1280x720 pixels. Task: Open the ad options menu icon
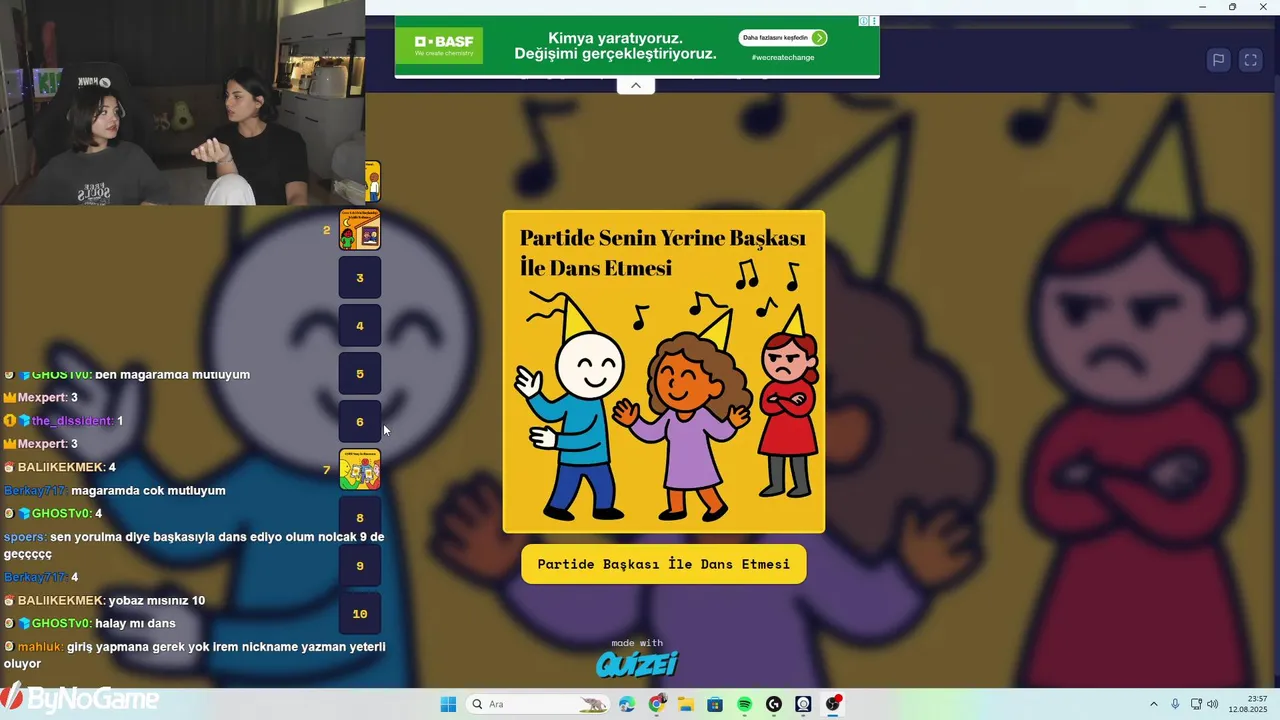click(x=874, y=21)
